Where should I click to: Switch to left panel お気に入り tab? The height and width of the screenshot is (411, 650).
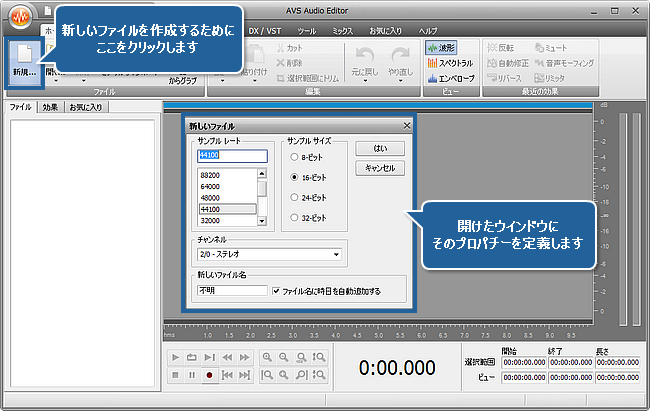coord(86,107)
